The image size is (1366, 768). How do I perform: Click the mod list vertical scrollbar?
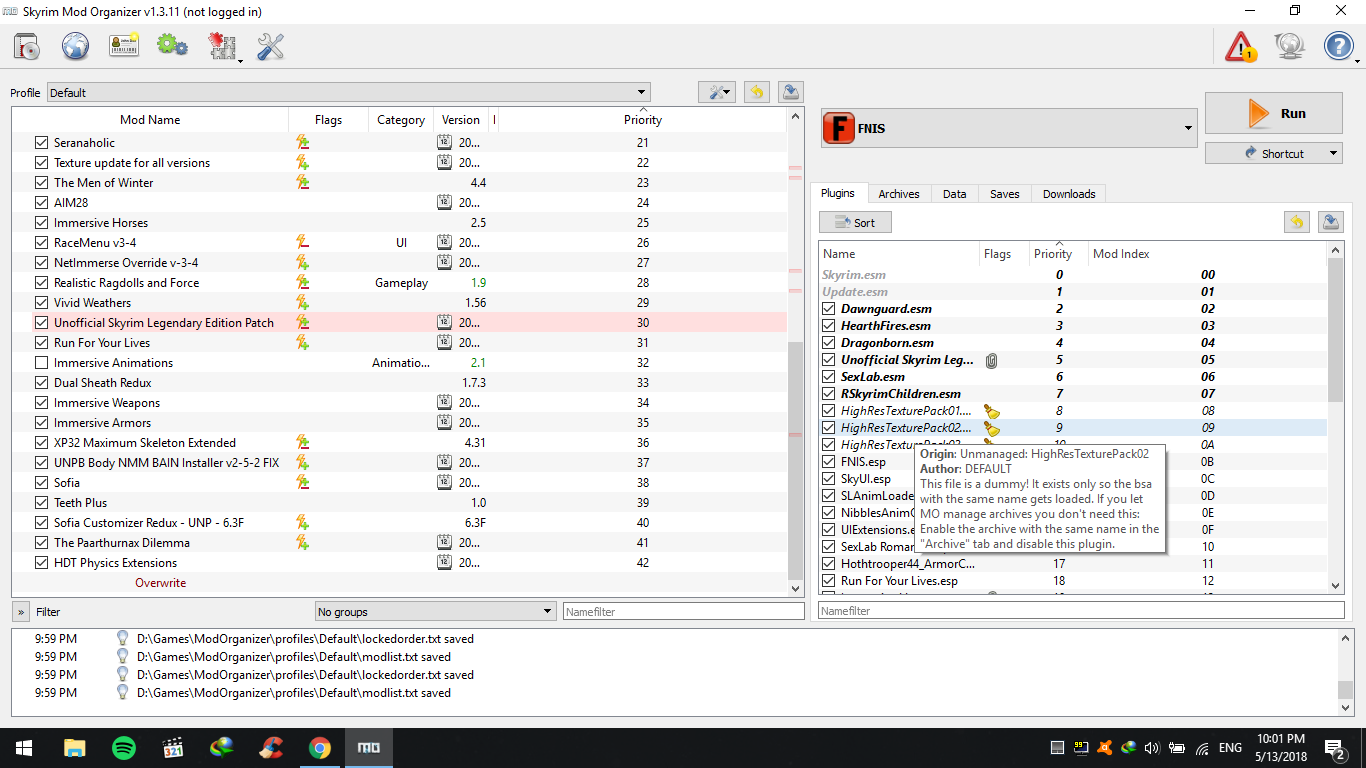796,350
